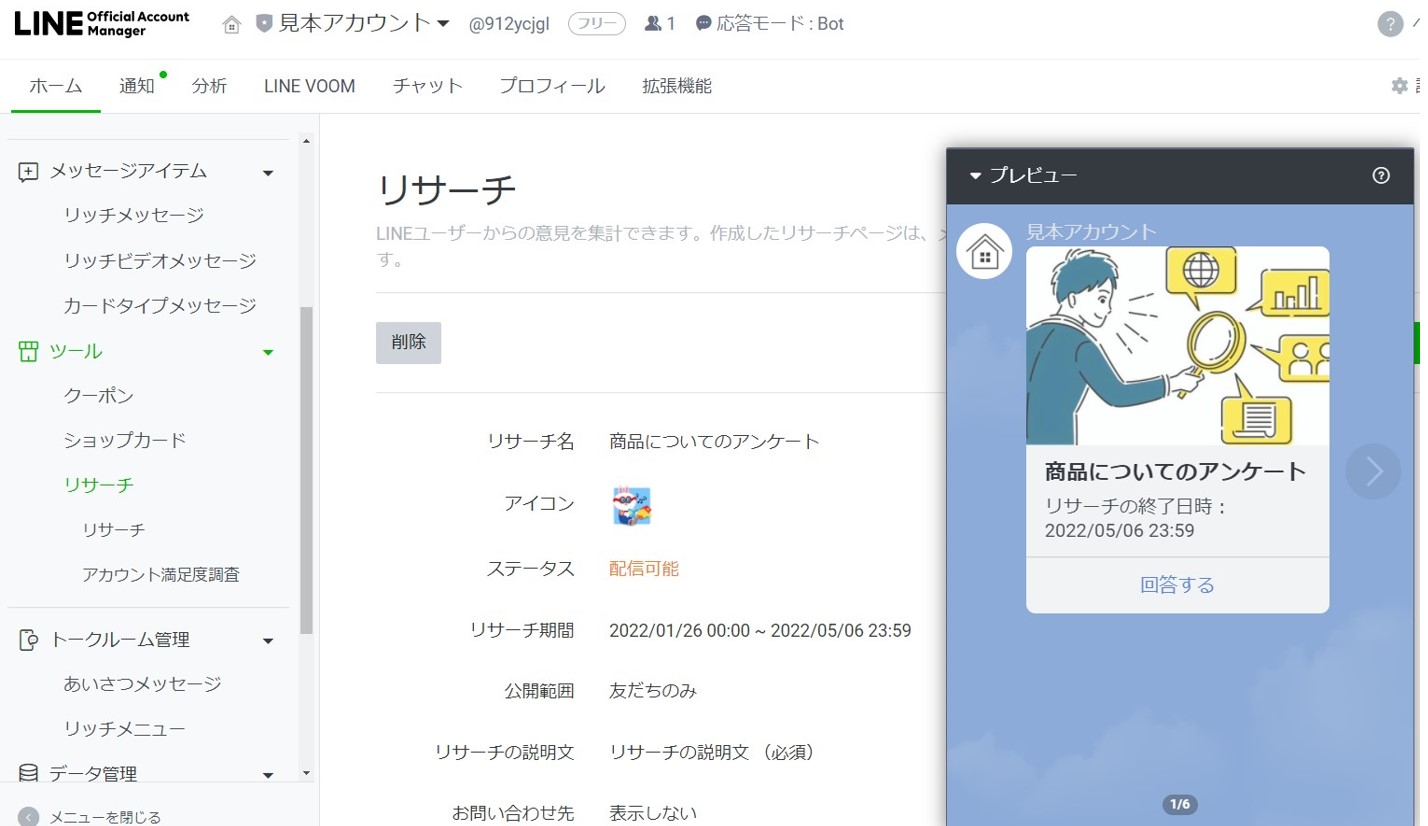This screenshot has height=826, width=1428.
Task: Click the survey icon thumbnail next to アイコン
Action: (631, 506)
